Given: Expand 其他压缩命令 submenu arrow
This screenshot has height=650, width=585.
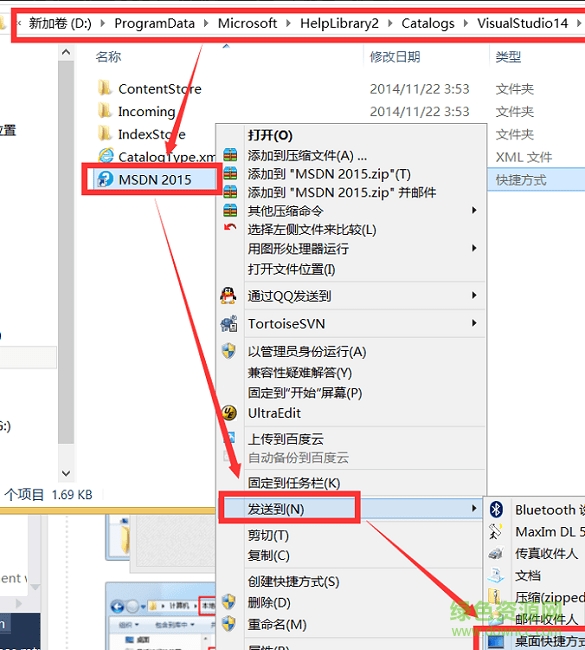Looking at the screenshot, I should point(474,210).
